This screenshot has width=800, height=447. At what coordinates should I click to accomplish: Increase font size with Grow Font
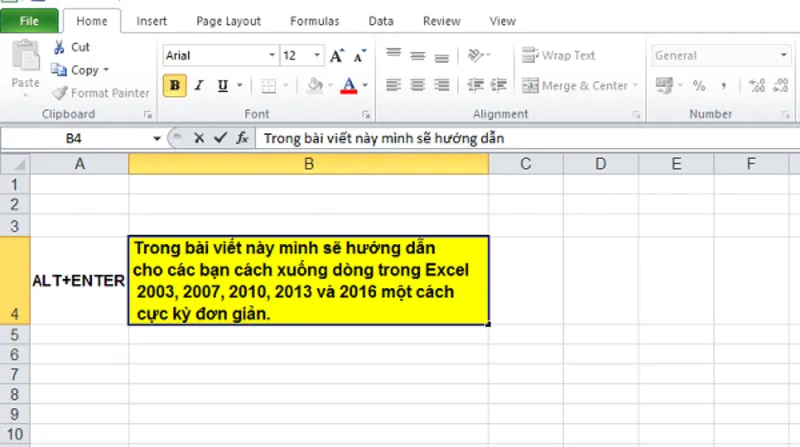337,56
